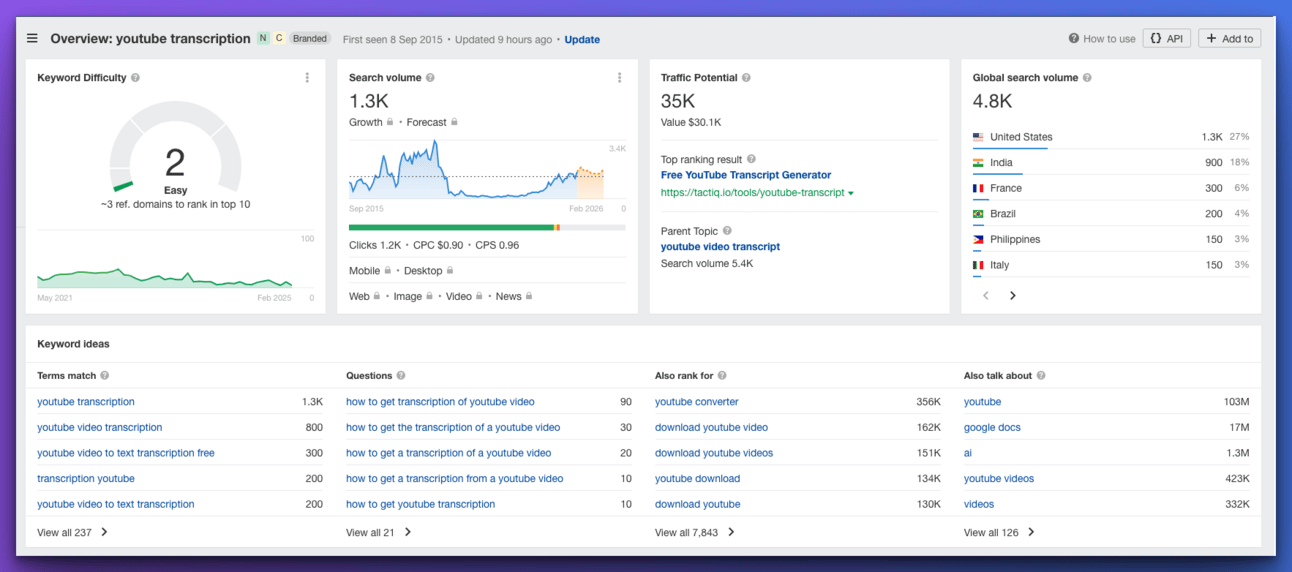Click the India country row

tap(1111, 163)
